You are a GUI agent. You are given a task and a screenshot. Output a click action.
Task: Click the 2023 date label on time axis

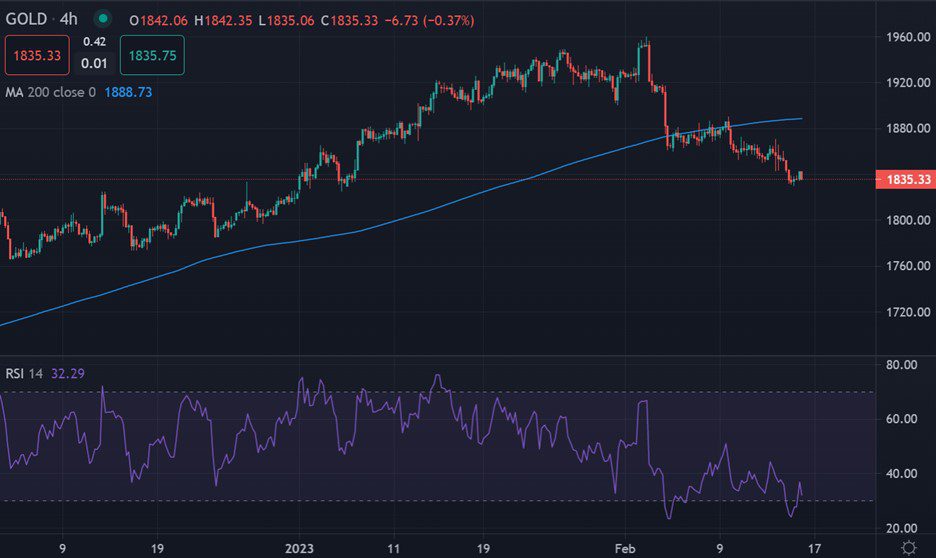[x=299, y=548]
